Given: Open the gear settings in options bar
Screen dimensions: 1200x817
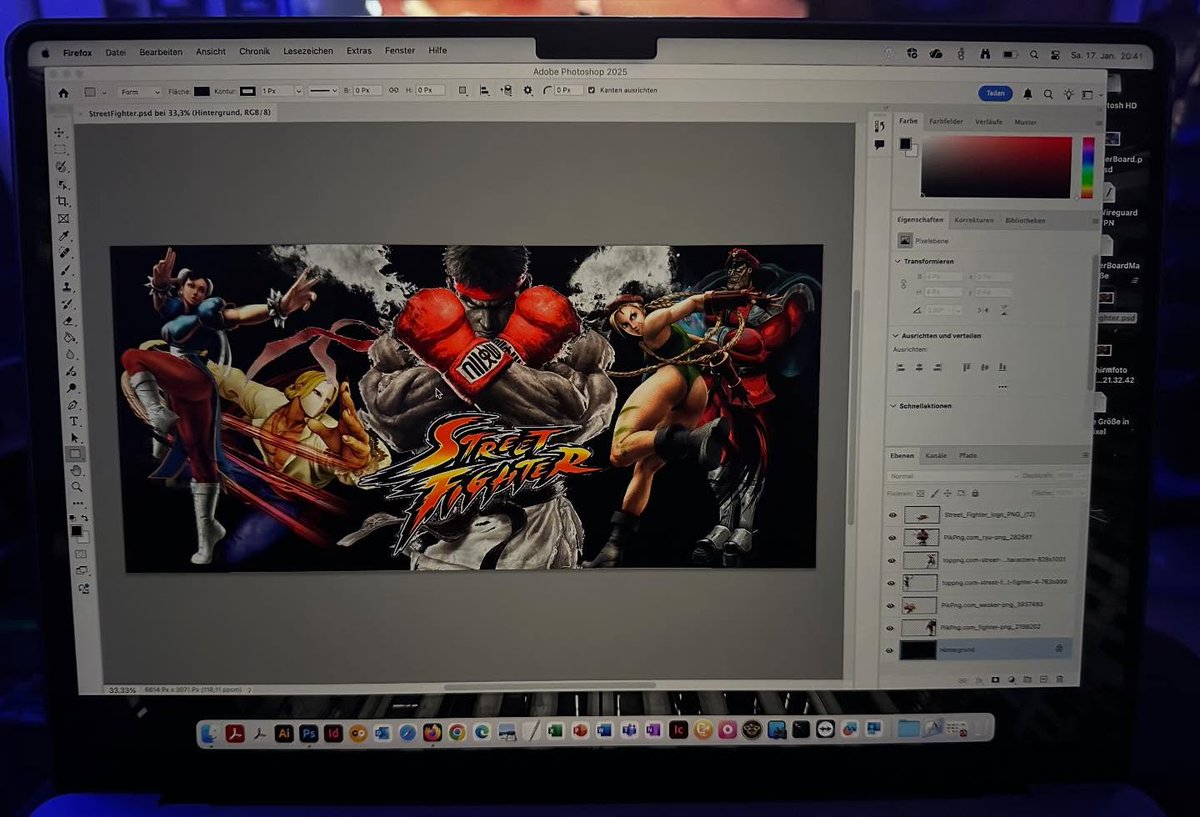Looking at the screenshot, I should coord(528,90).
